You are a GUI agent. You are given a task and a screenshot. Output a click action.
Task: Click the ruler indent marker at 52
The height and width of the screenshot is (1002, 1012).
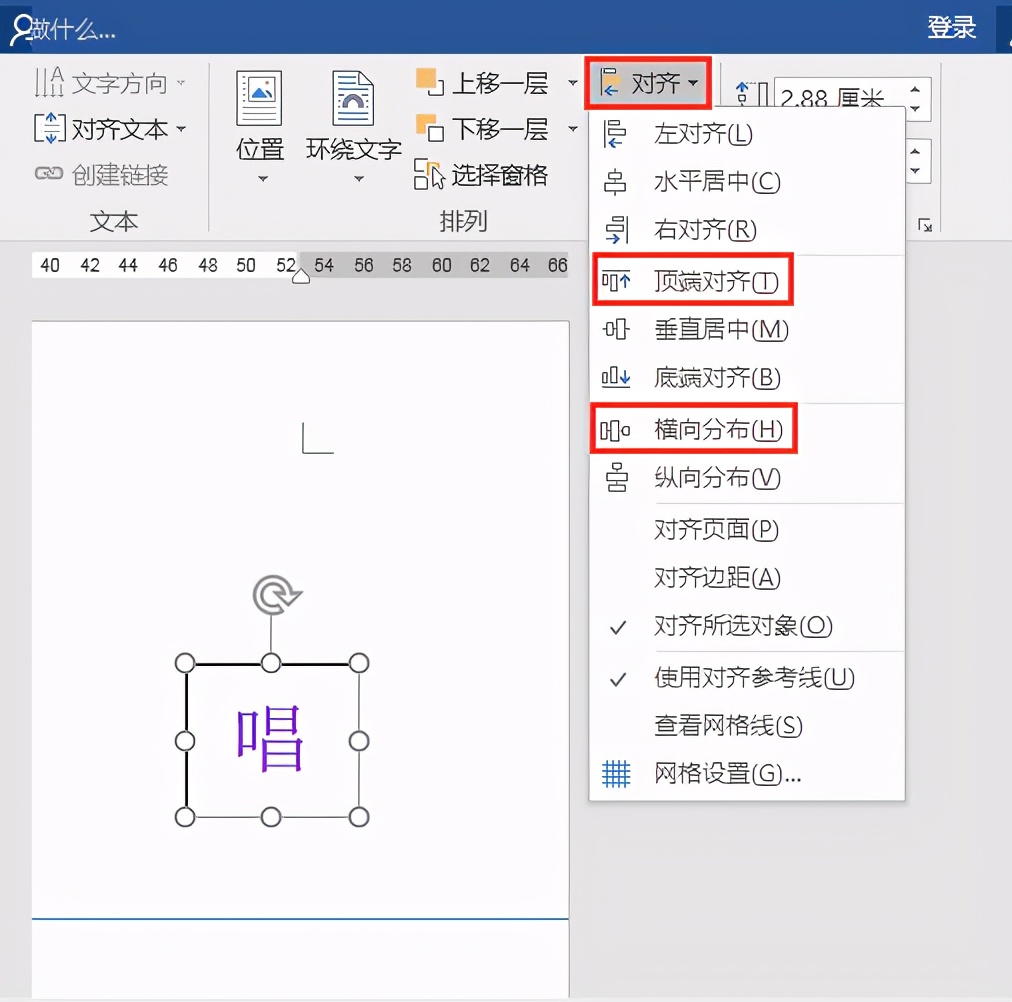click(x=301, y=276)
